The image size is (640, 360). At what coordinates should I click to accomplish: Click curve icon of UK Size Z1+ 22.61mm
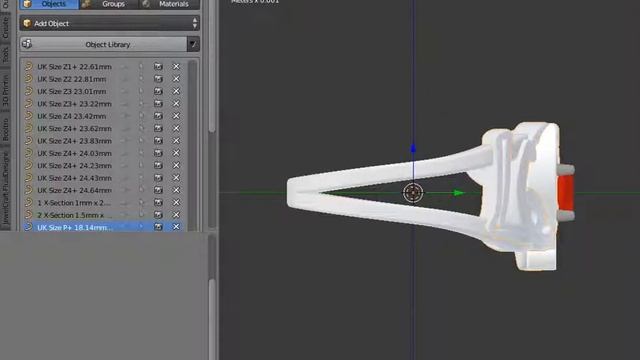28,67
